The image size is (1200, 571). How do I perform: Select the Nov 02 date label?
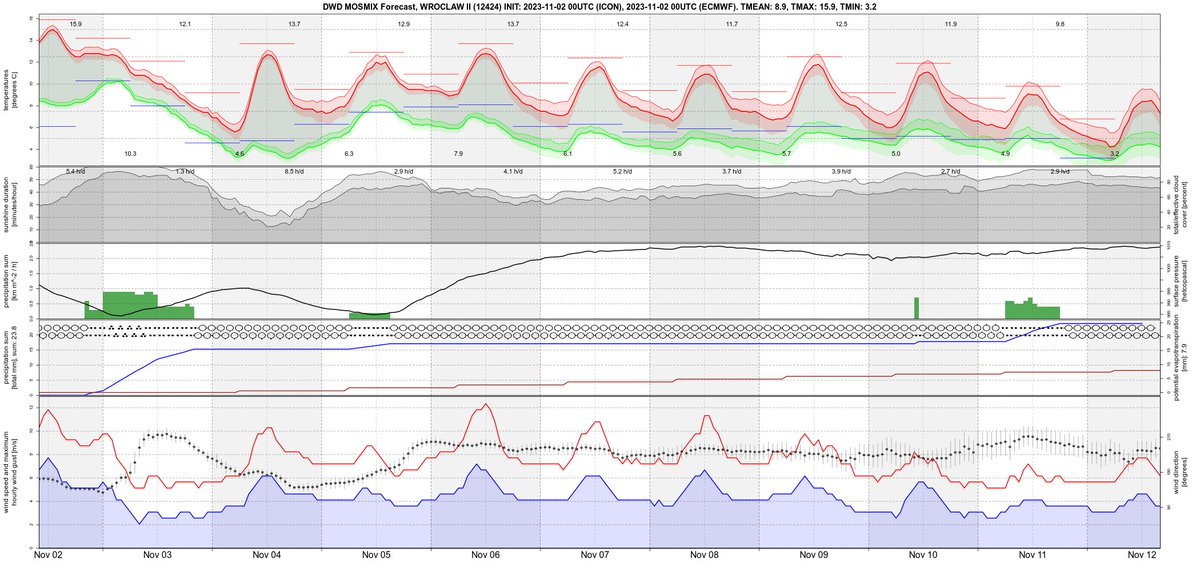(x=48, y=554)
